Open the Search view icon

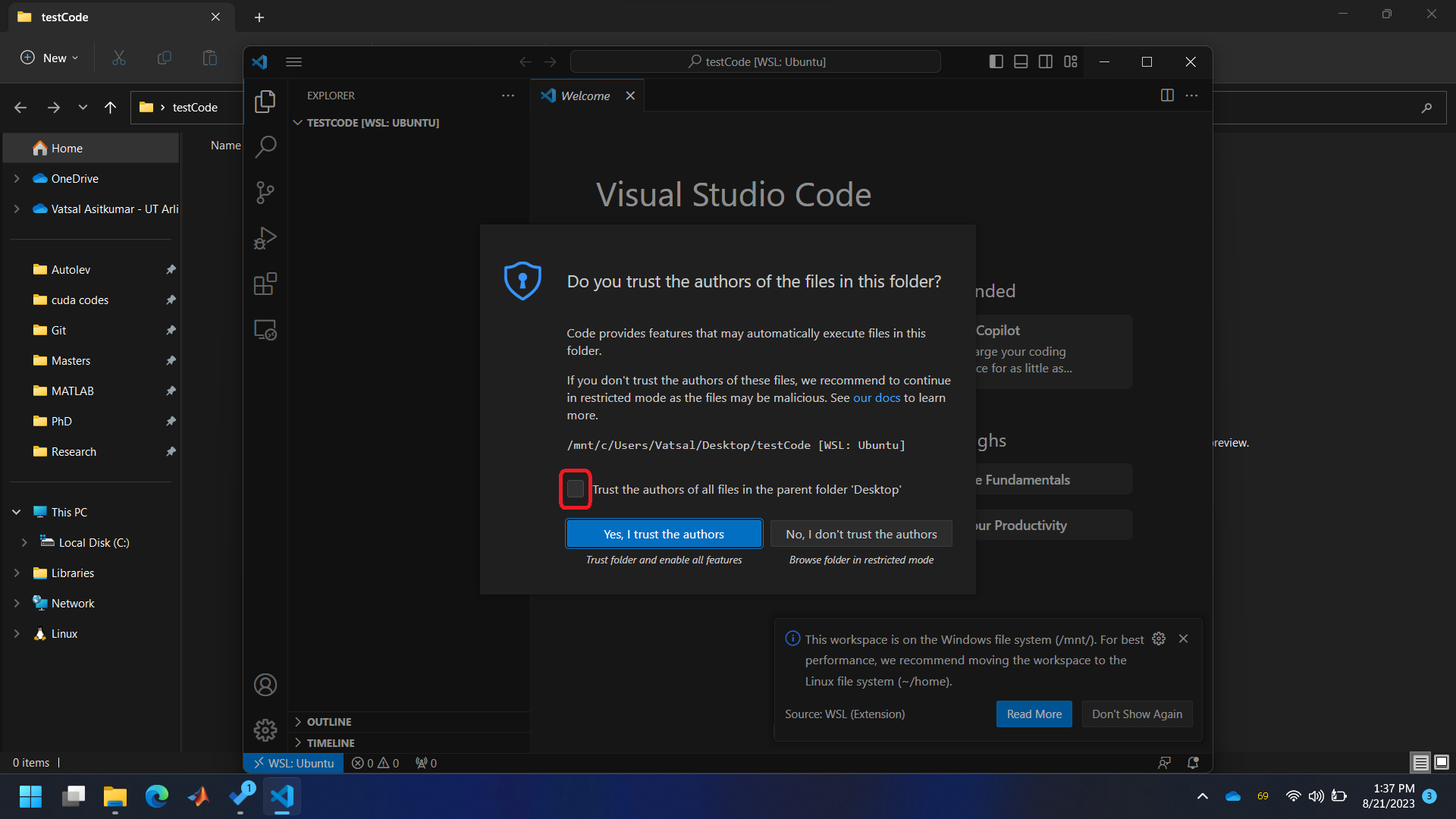(265, 146)
